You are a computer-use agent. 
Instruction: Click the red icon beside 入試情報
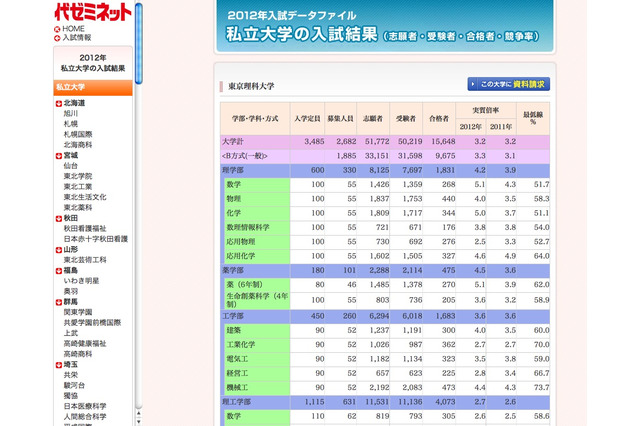point(57,38)
